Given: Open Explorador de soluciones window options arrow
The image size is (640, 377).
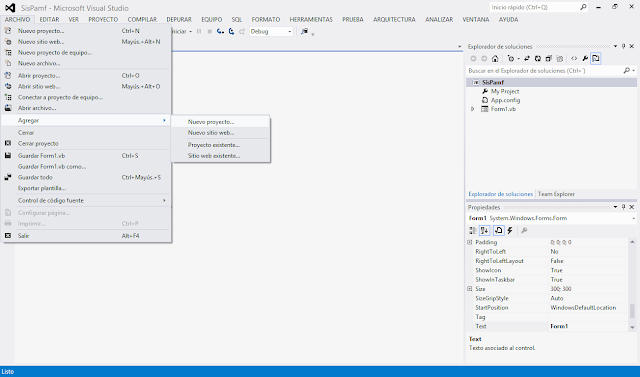Looking at the screenshot, I should point(616,47).
